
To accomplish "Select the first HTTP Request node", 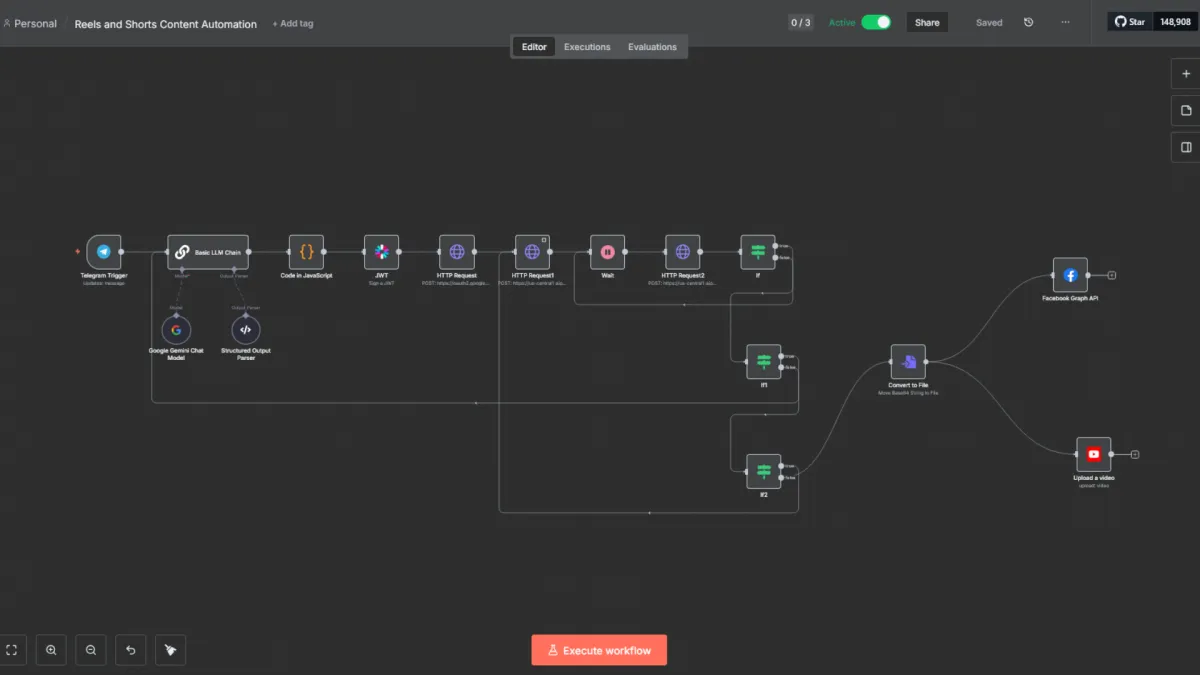I will 457,252.
